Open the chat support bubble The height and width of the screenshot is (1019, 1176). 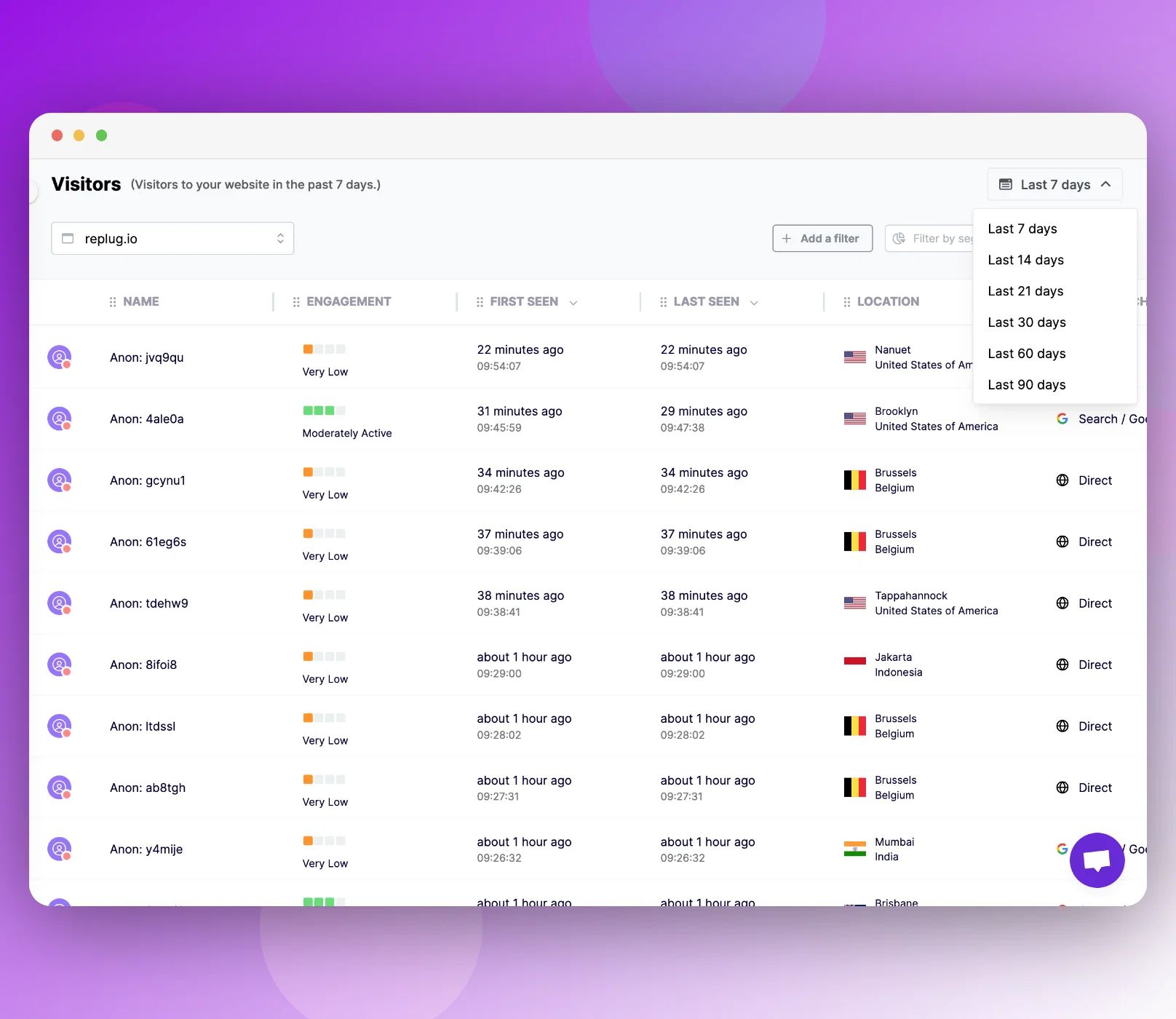[x=1097, y=860]
